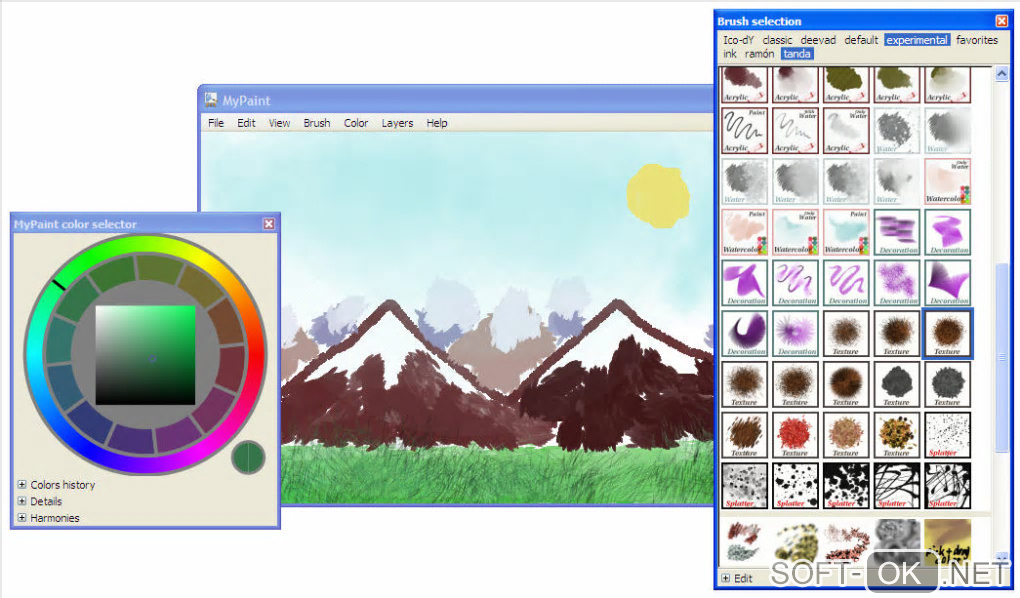Choose the gray blurry Splatter brush
The width and height of the screenshot is (1020, 598).
(x=744, y=486)
